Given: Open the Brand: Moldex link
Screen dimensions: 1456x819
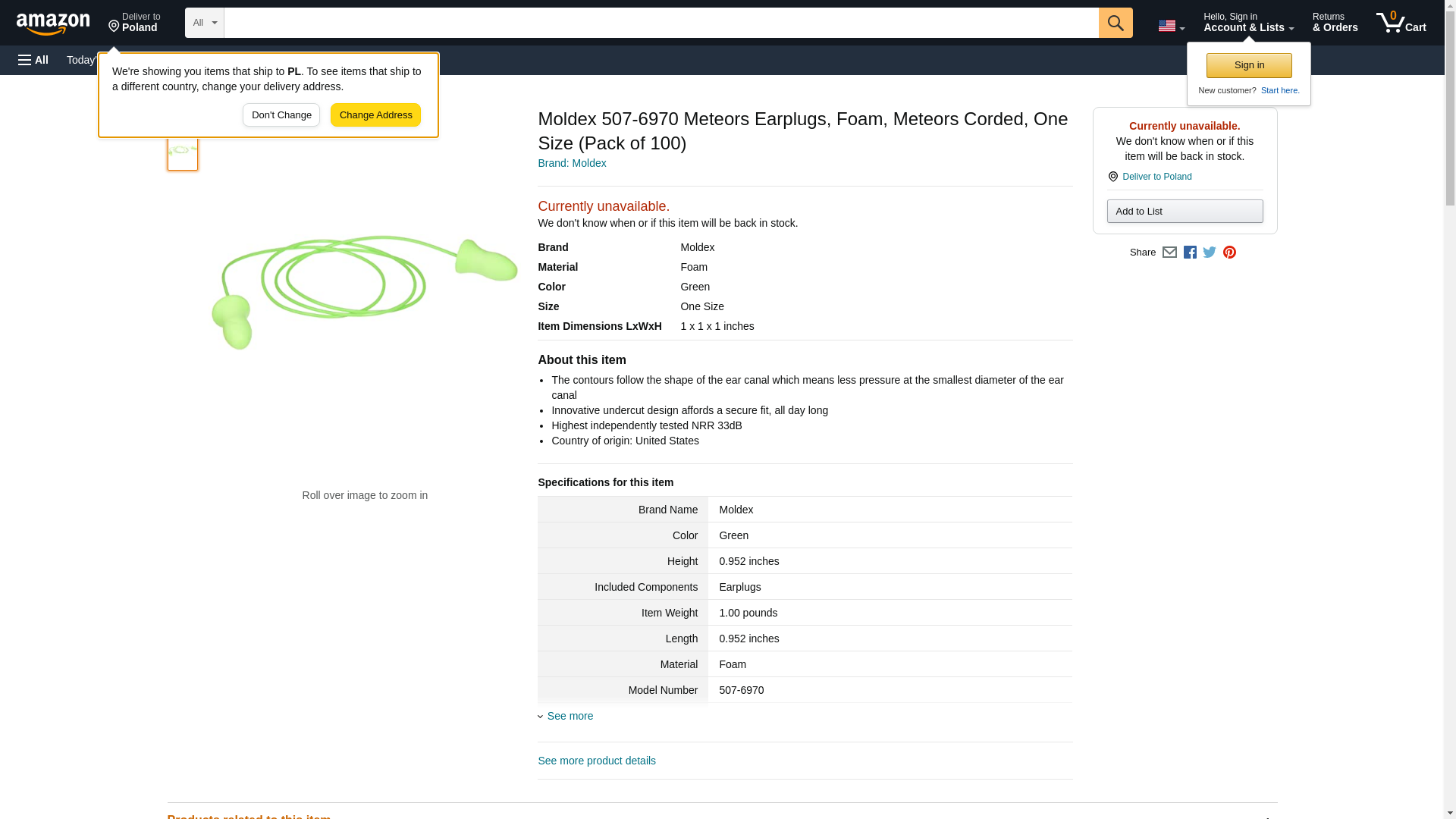Looking at the screenshot, I should pos(572,163).
